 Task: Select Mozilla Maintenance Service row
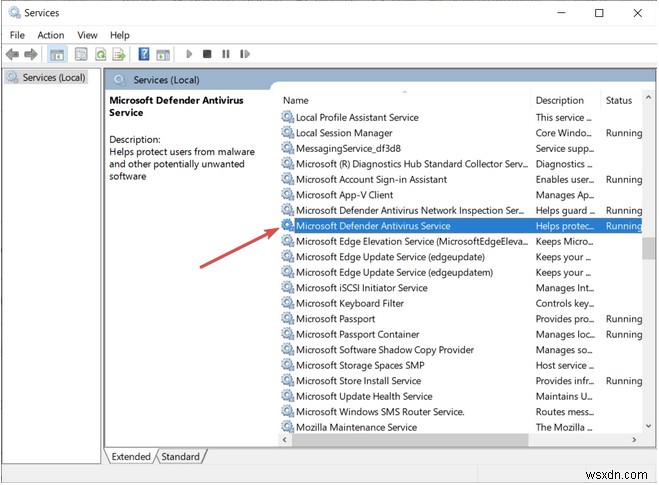point(461,428)
